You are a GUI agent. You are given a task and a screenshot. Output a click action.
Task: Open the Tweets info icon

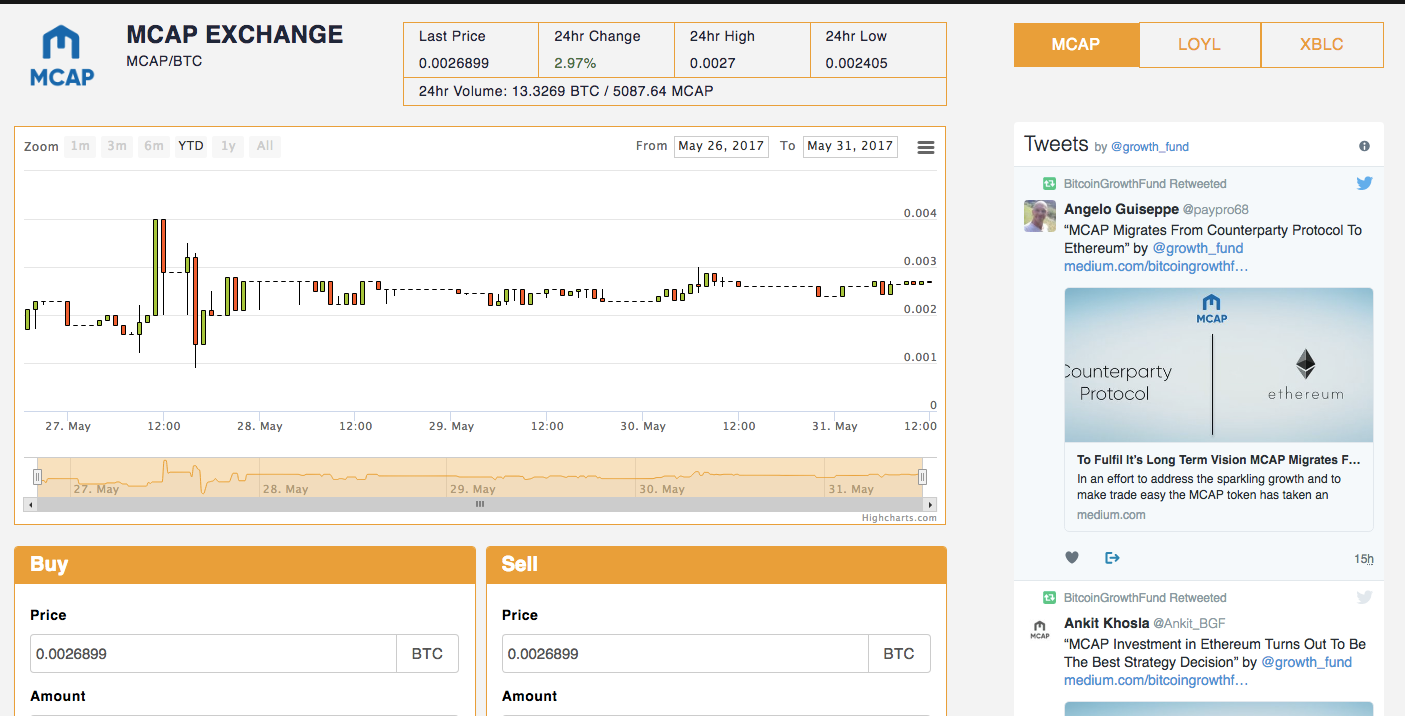pos(1364,146)
